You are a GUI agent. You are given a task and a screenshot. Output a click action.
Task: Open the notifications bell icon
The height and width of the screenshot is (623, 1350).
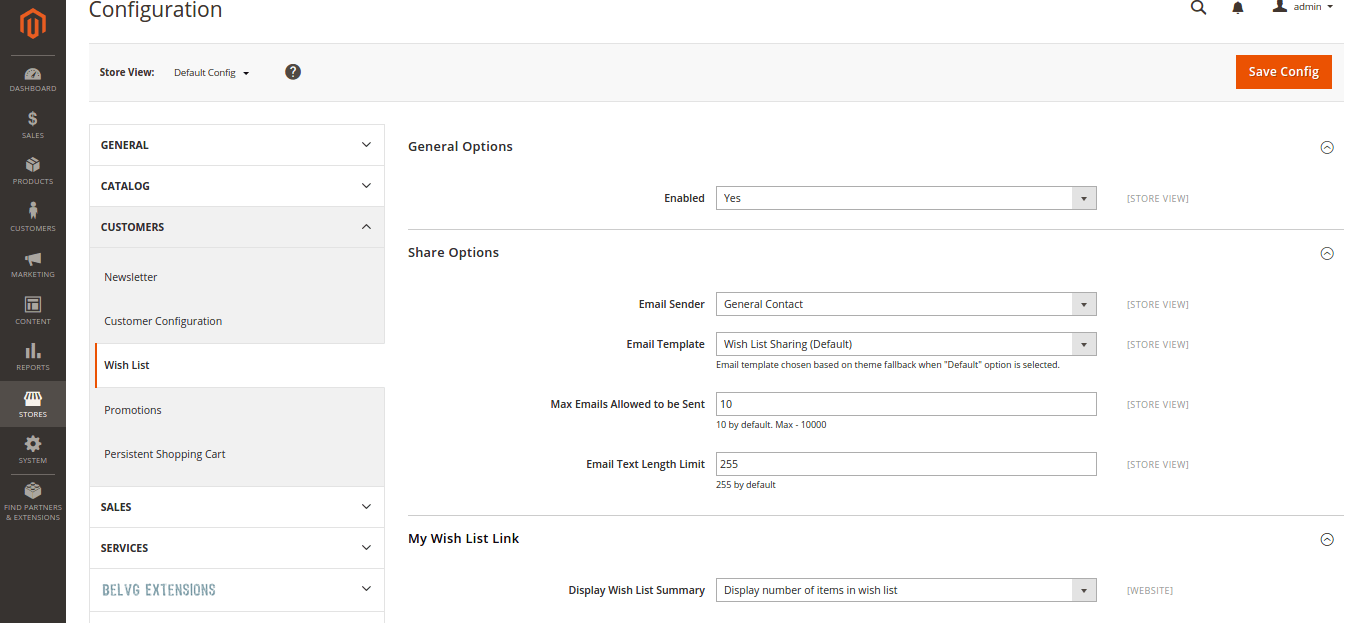[1238, 8]
